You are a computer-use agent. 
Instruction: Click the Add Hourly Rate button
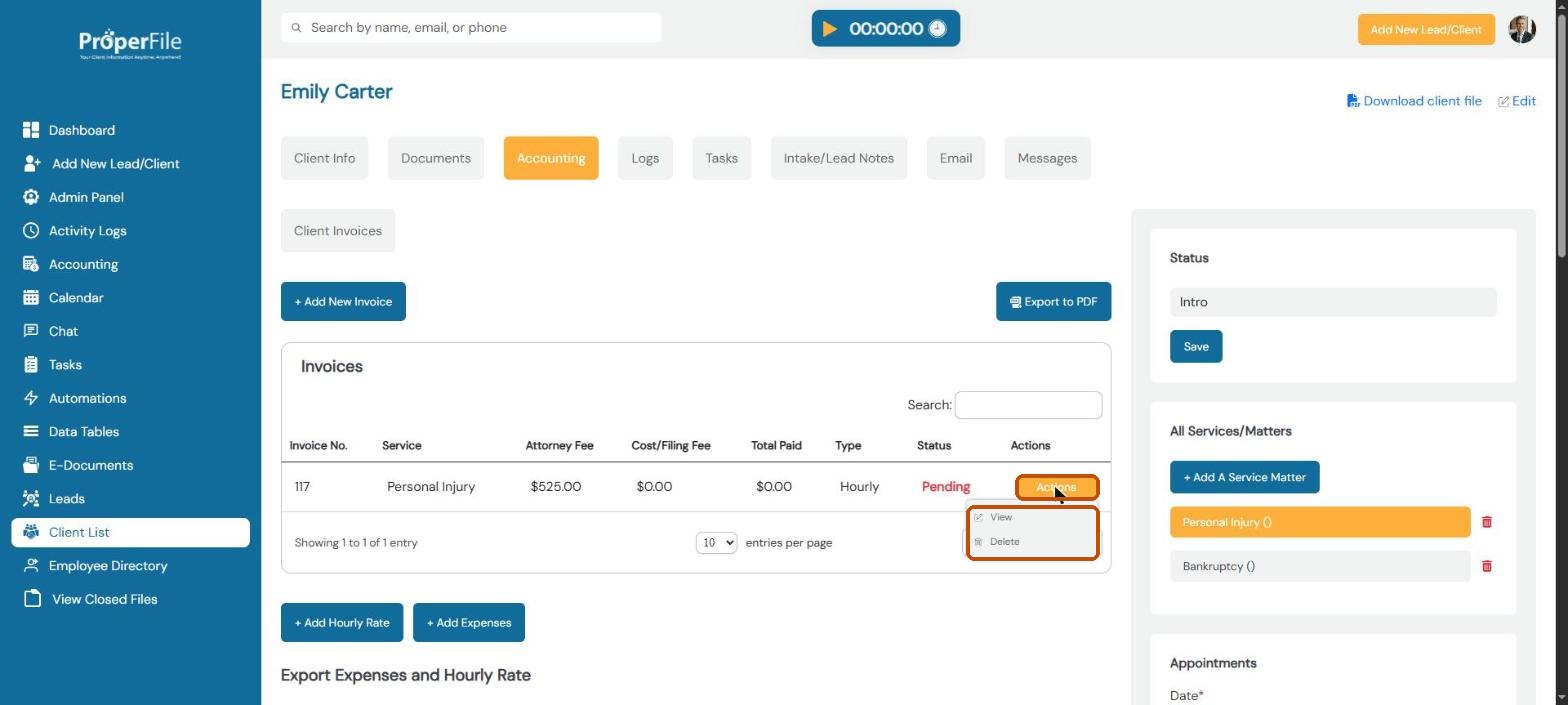(x=342, y=623)
